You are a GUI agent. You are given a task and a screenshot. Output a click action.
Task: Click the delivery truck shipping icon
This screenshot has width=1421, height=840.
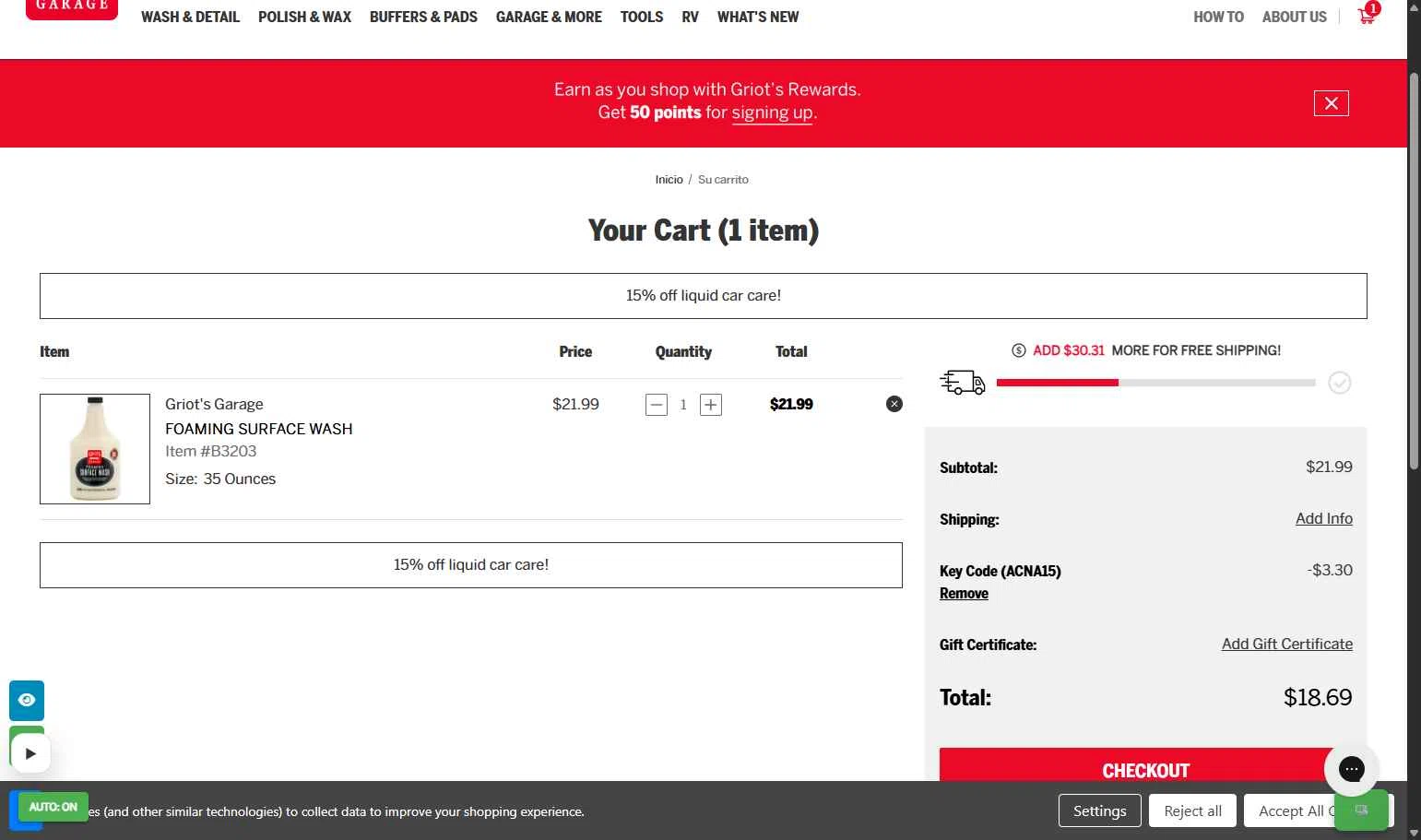click(x=963, y=382)
